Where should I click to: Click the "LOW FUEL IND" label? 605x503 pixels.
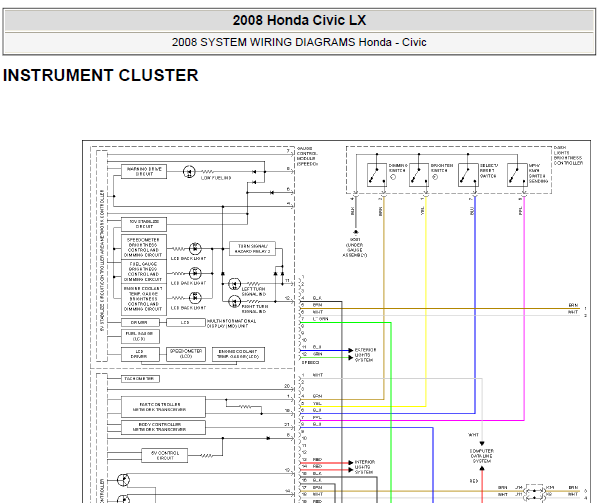(216, 178)
